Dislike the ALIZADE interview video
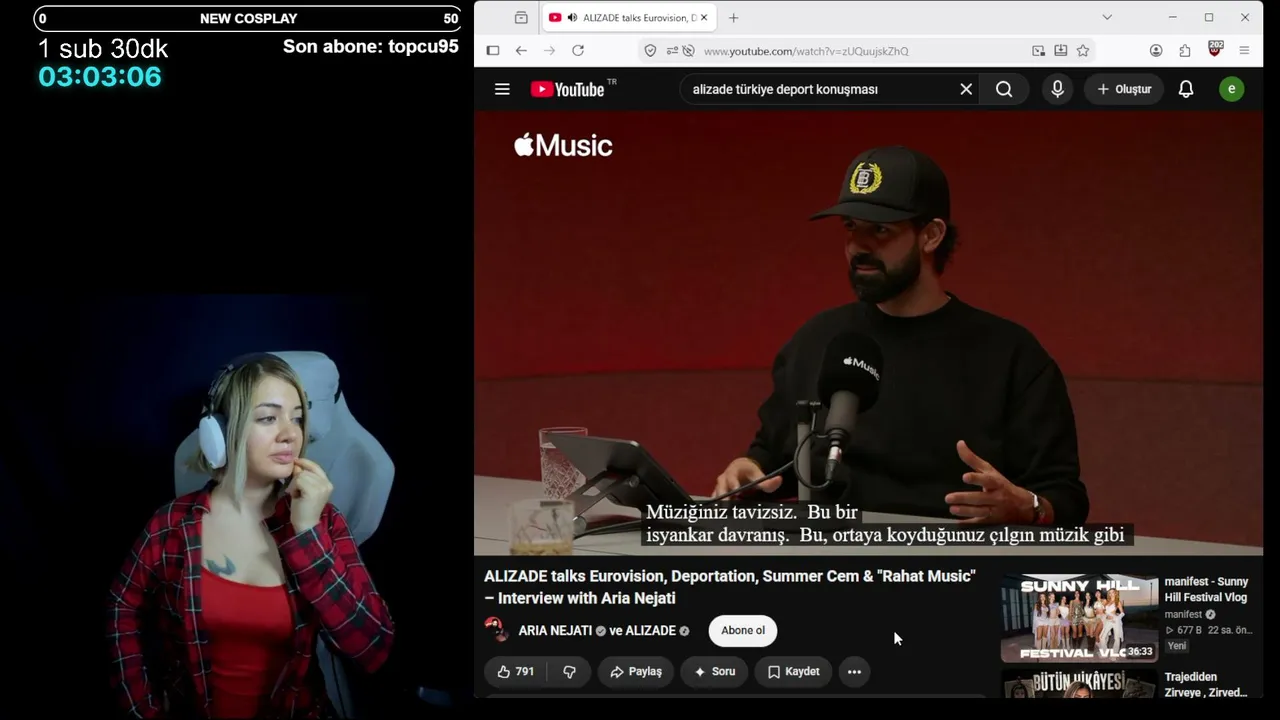This screenshot has height=720, width=1280. (x=569, y=672)
